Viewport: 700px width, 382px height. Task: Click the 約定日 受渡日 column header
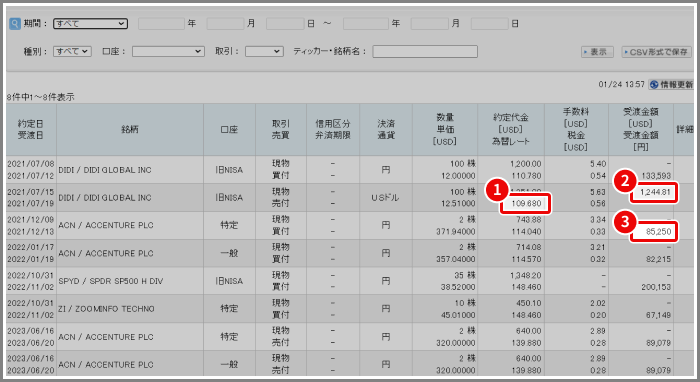(31, 129)
